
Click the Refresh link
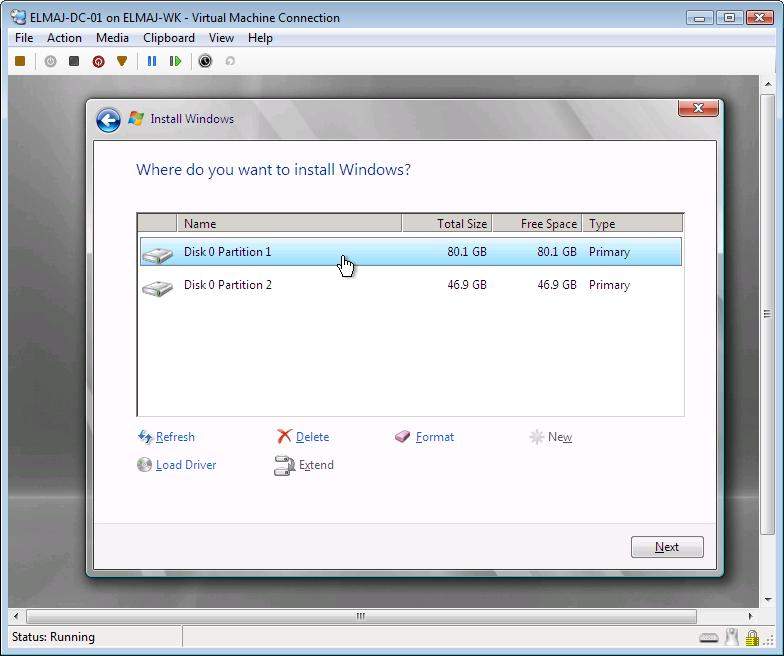tap(166, 437)
